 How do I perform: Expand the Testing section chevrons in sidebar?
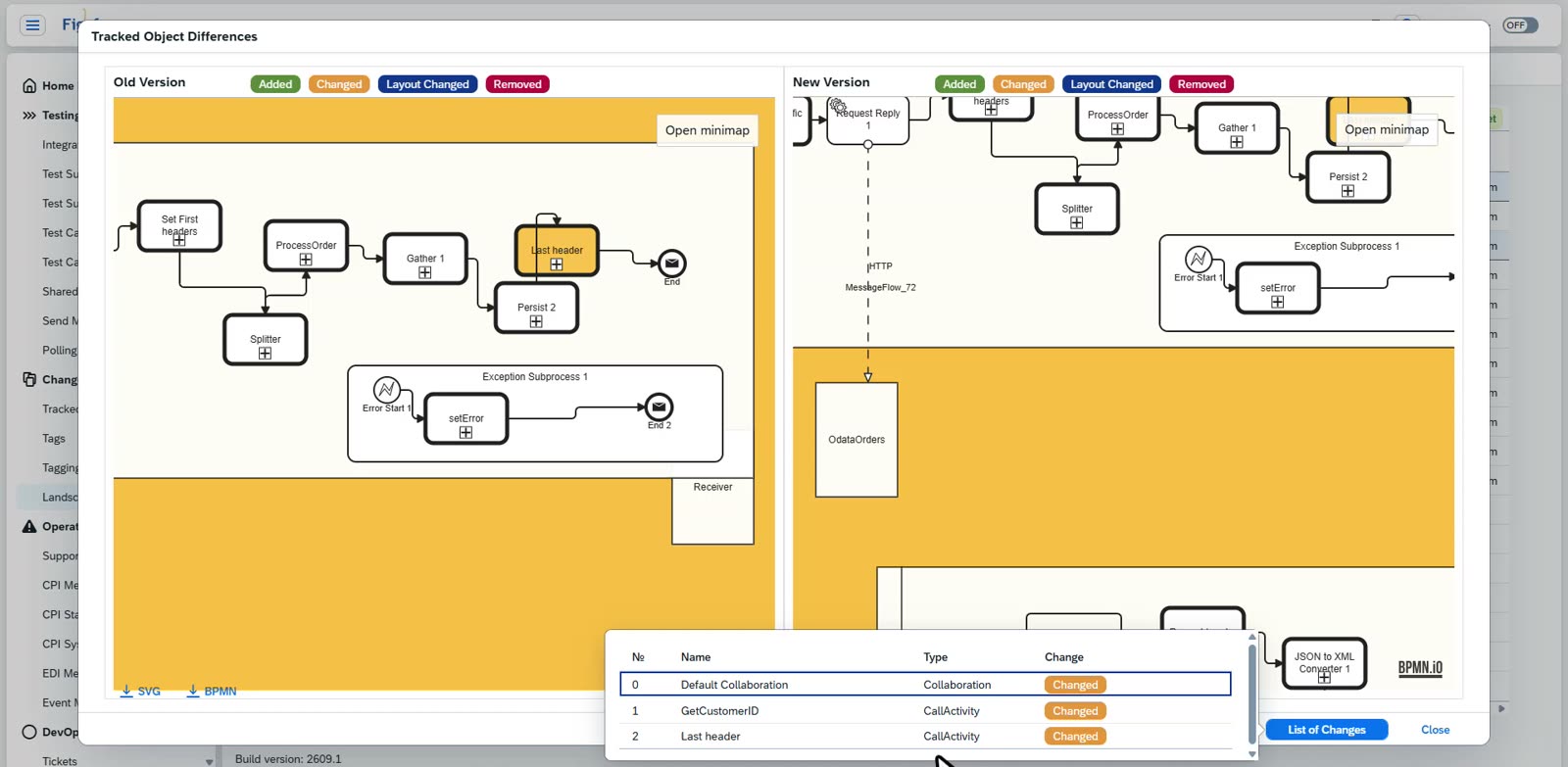coord(29,116)
